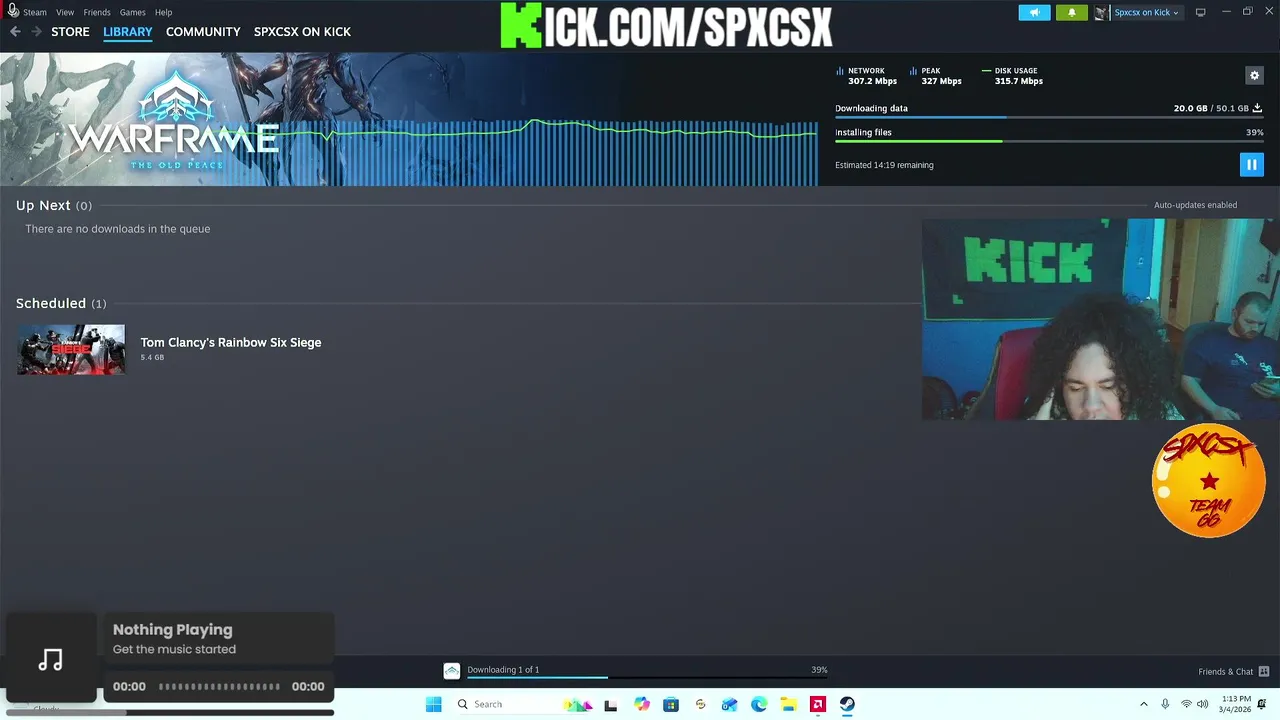Open File Explorer from the taskbar

(x=788, y=704)
